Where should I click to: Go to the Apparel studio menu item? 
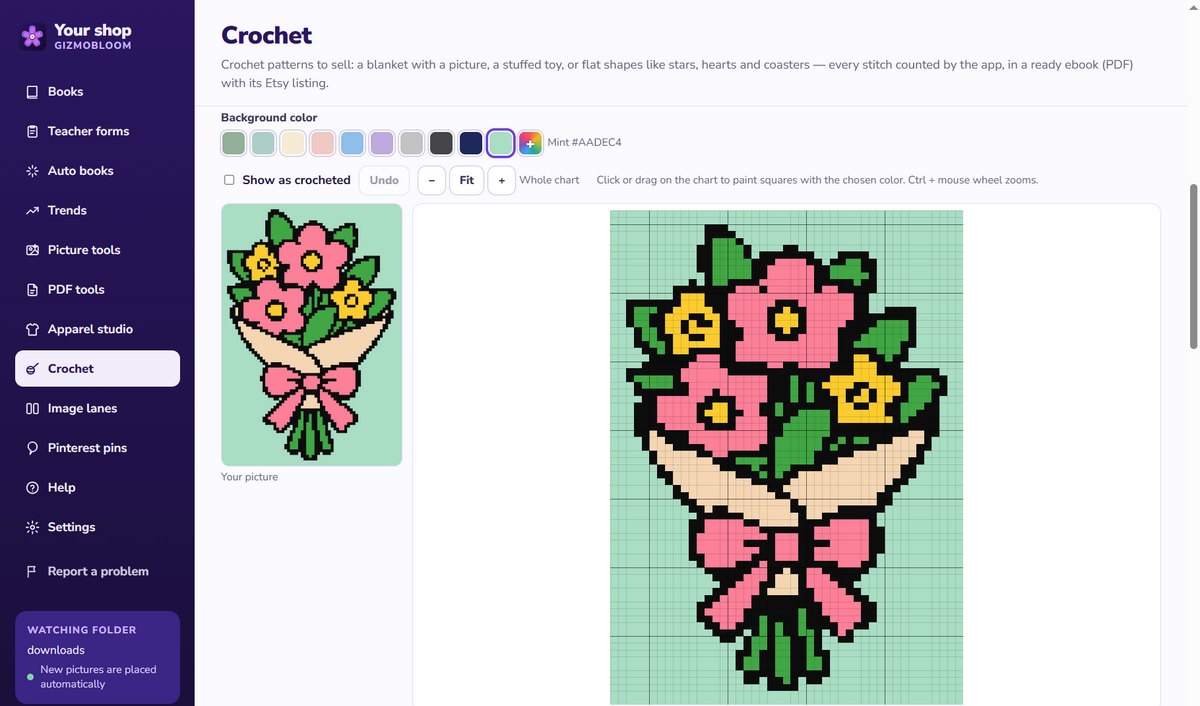point(98,329)
